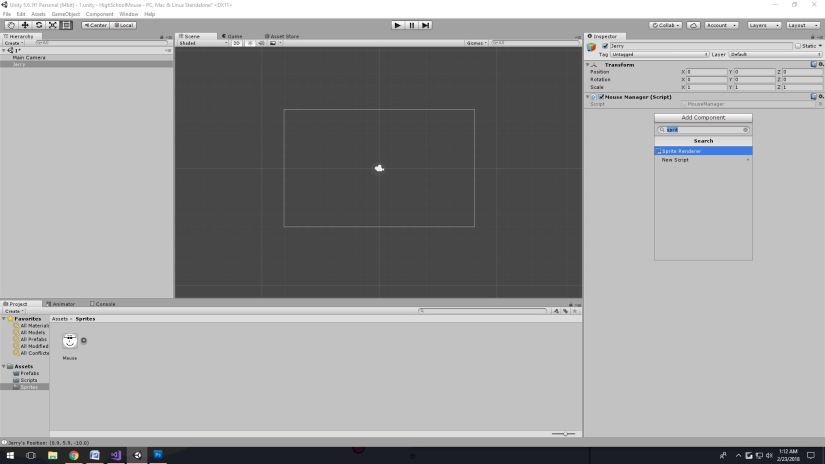Open the GameObject menu
Viewport: 825px width, 464px height.
(x=65, y=14)
